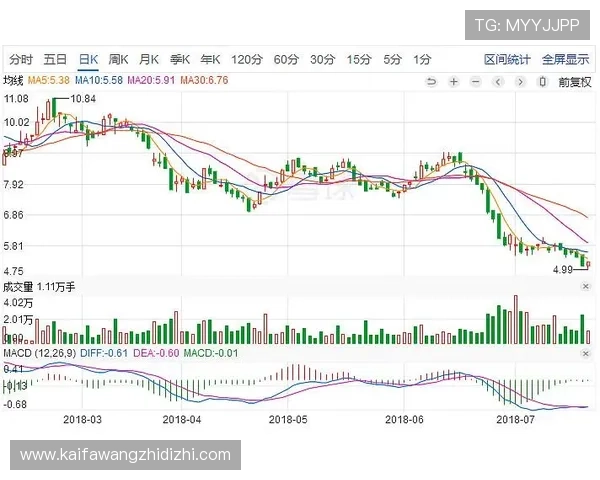This screenshot has height=480, width=600.
Task: Click the MA5:5.38 legend label
Action: [48, 80]
